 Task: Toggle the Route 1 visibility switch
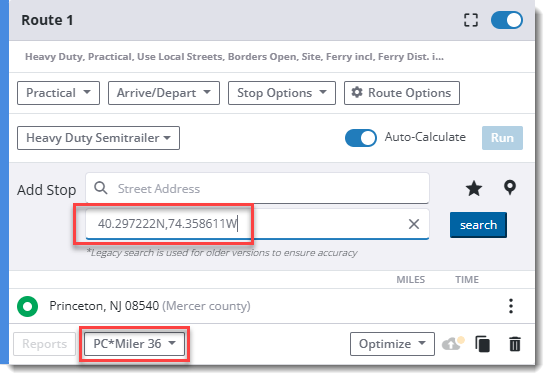507,20
